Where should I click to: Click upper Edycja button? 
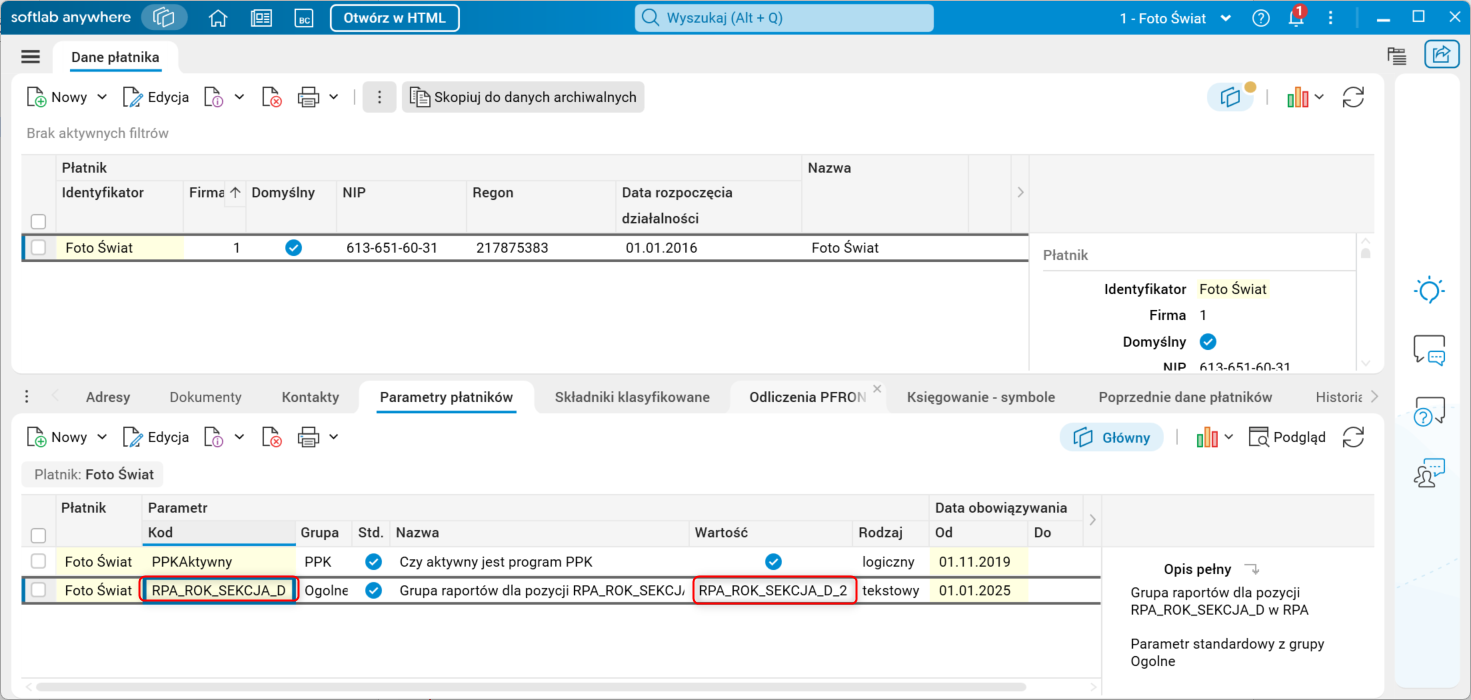click(156, 97)
